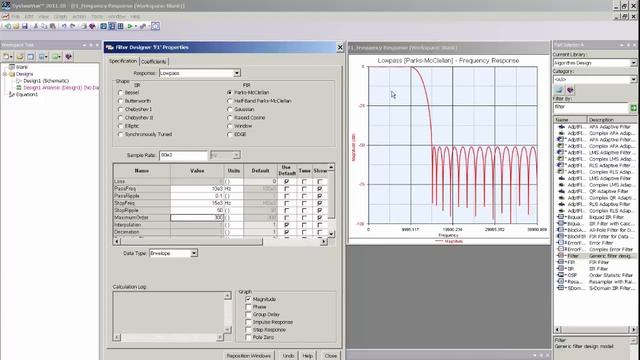Click the first green toolbar icon
Viewport: 640px width, 360px height.
coord(7,26)
